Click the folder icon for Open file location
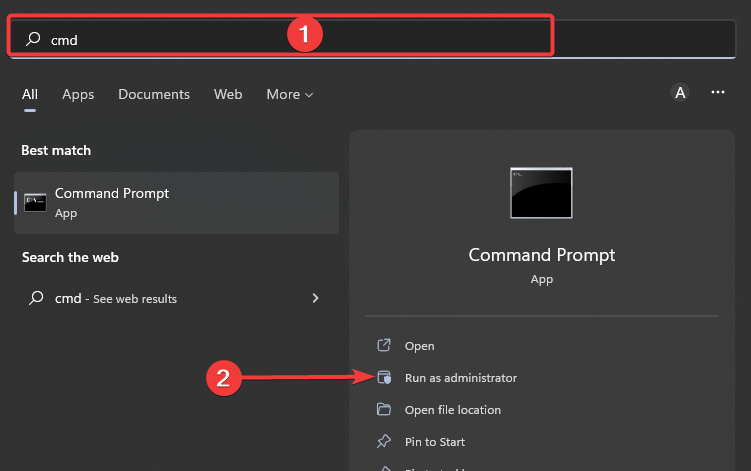This screenshot has height=471, width=751. [x=384, y=409]
